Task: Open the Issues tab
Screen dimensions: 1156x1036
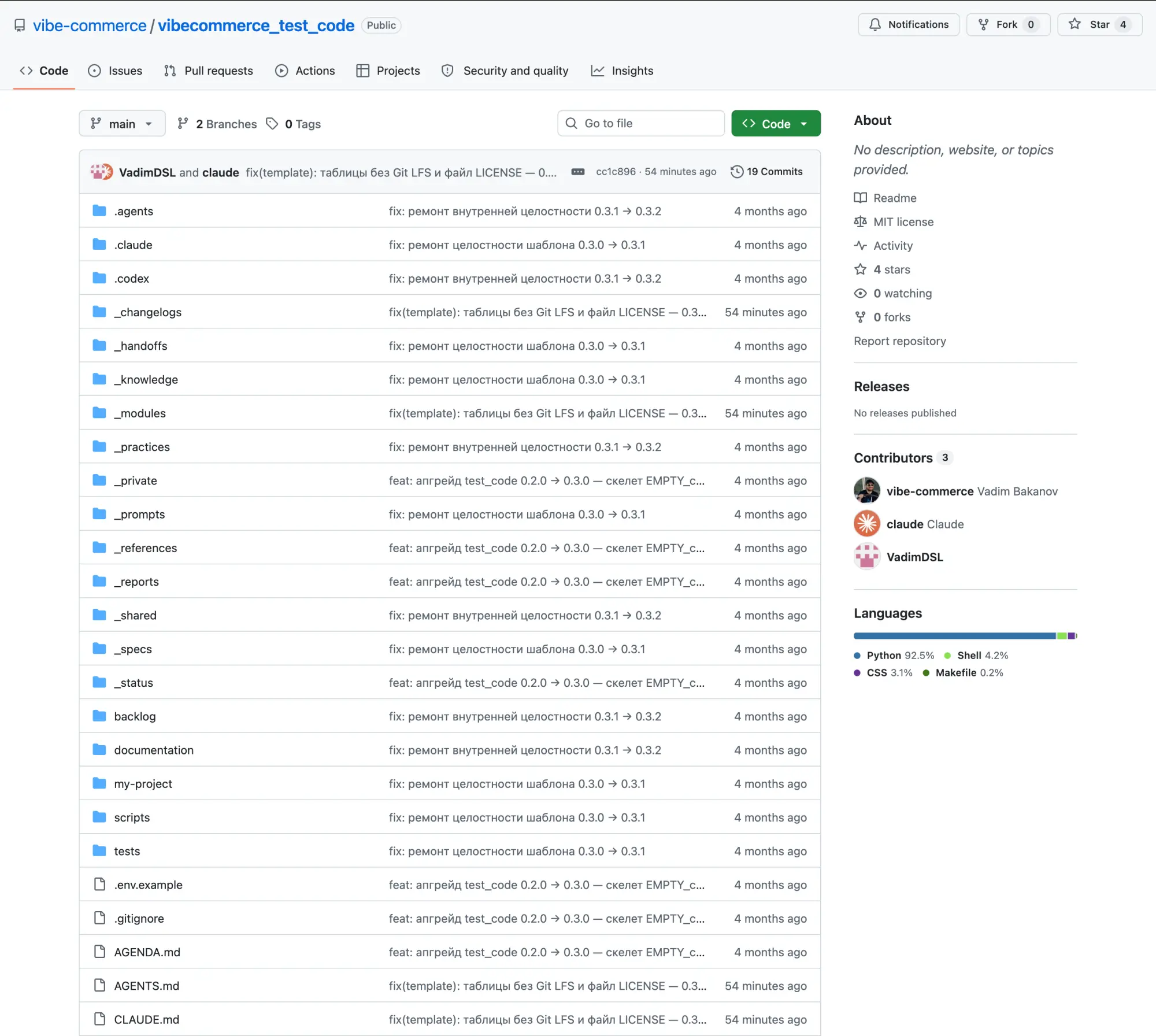Action: point(115,71)
